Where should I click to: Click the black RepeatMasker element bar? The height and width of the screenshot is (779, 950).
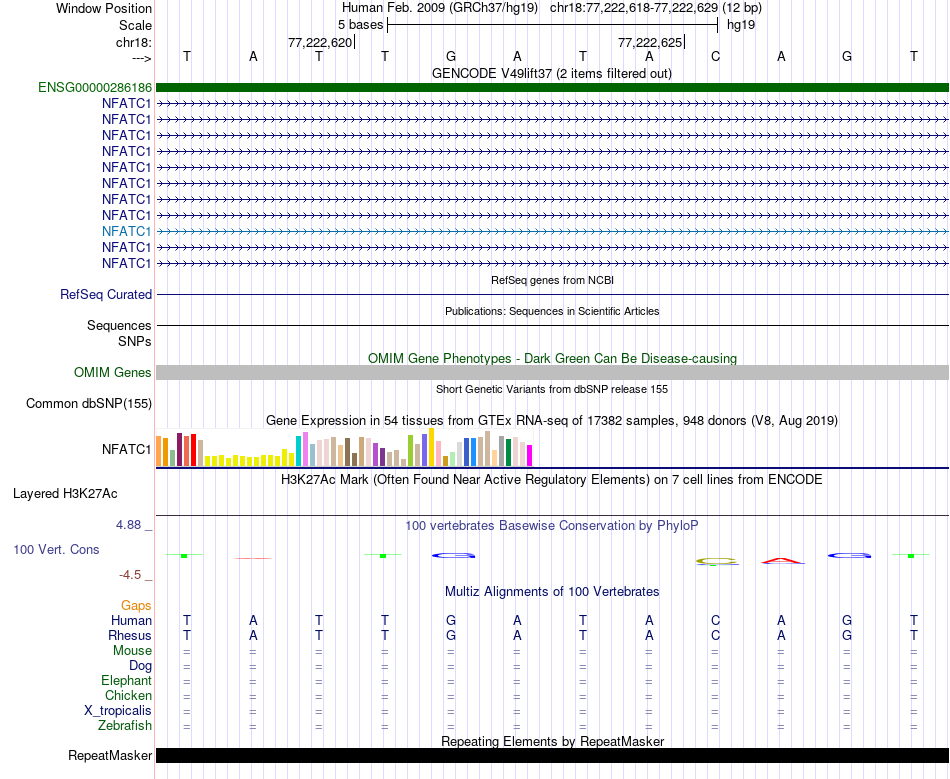coord(552,755)
